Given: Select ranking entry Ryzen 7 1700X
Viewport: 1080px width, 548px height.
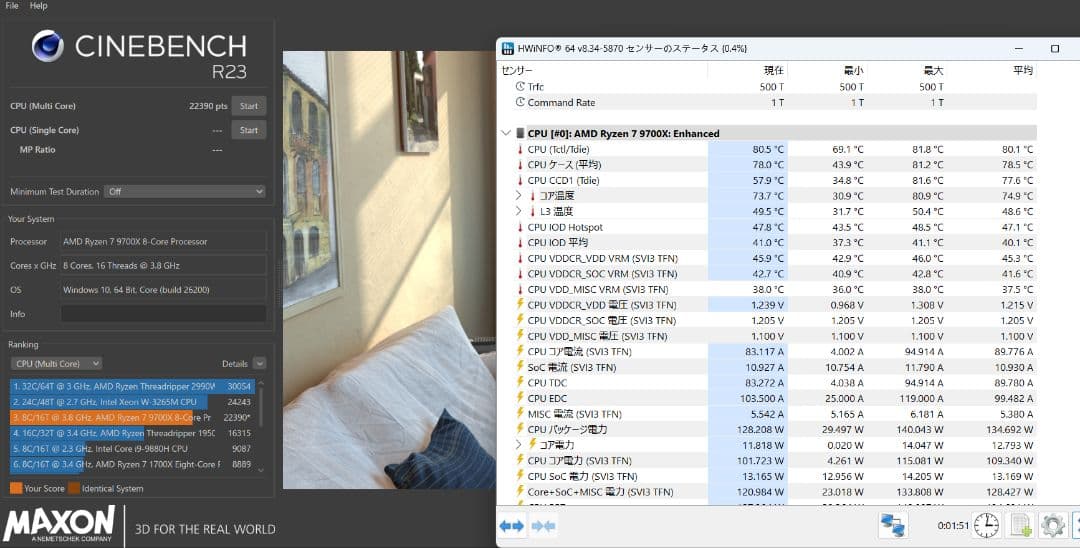Looking at the screenshot, I should [132, 465].
